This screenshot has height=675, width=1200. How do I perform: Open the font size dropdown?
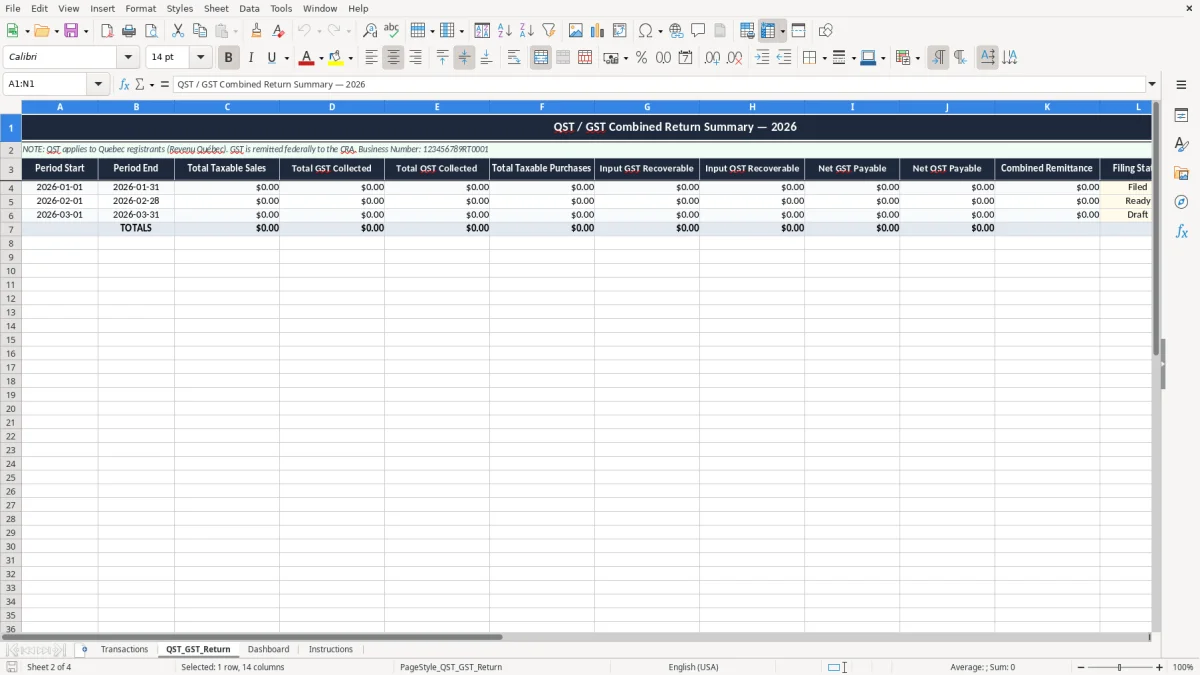click(201, 58)
